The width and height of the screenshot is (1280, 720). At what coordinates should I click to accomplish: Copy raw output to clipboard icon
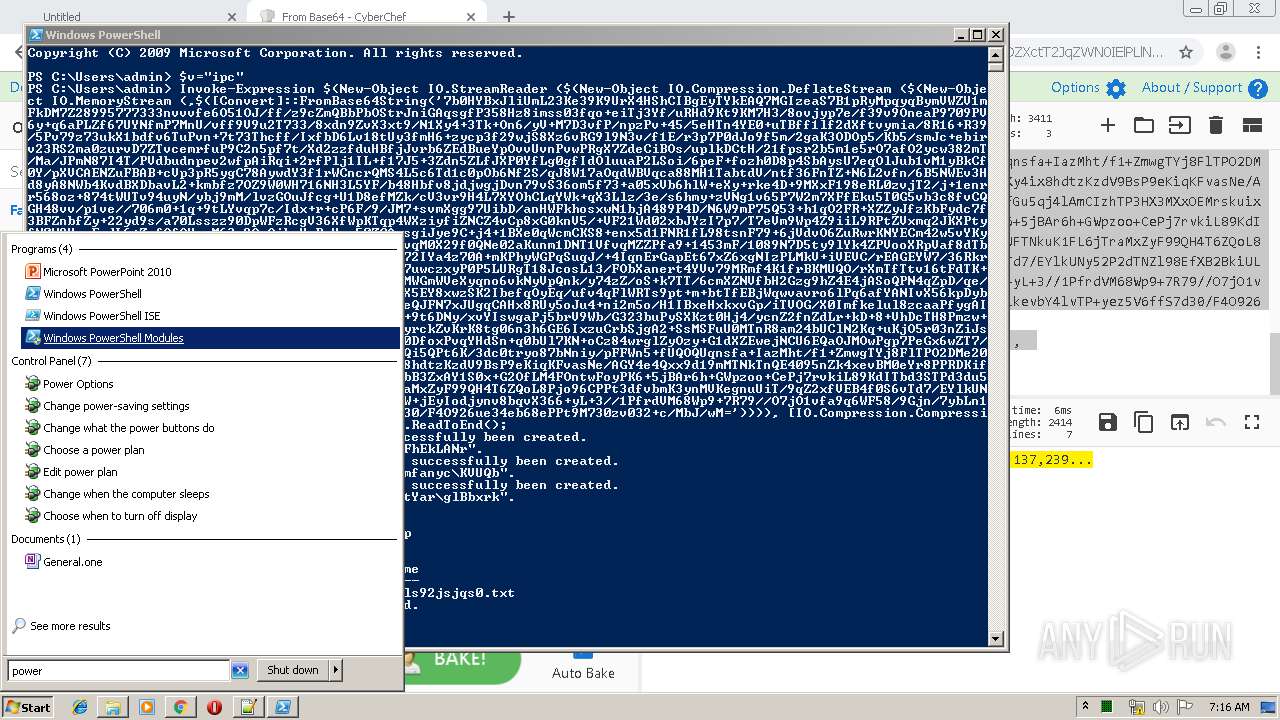pyautogui.click(x=1143, y=422)
